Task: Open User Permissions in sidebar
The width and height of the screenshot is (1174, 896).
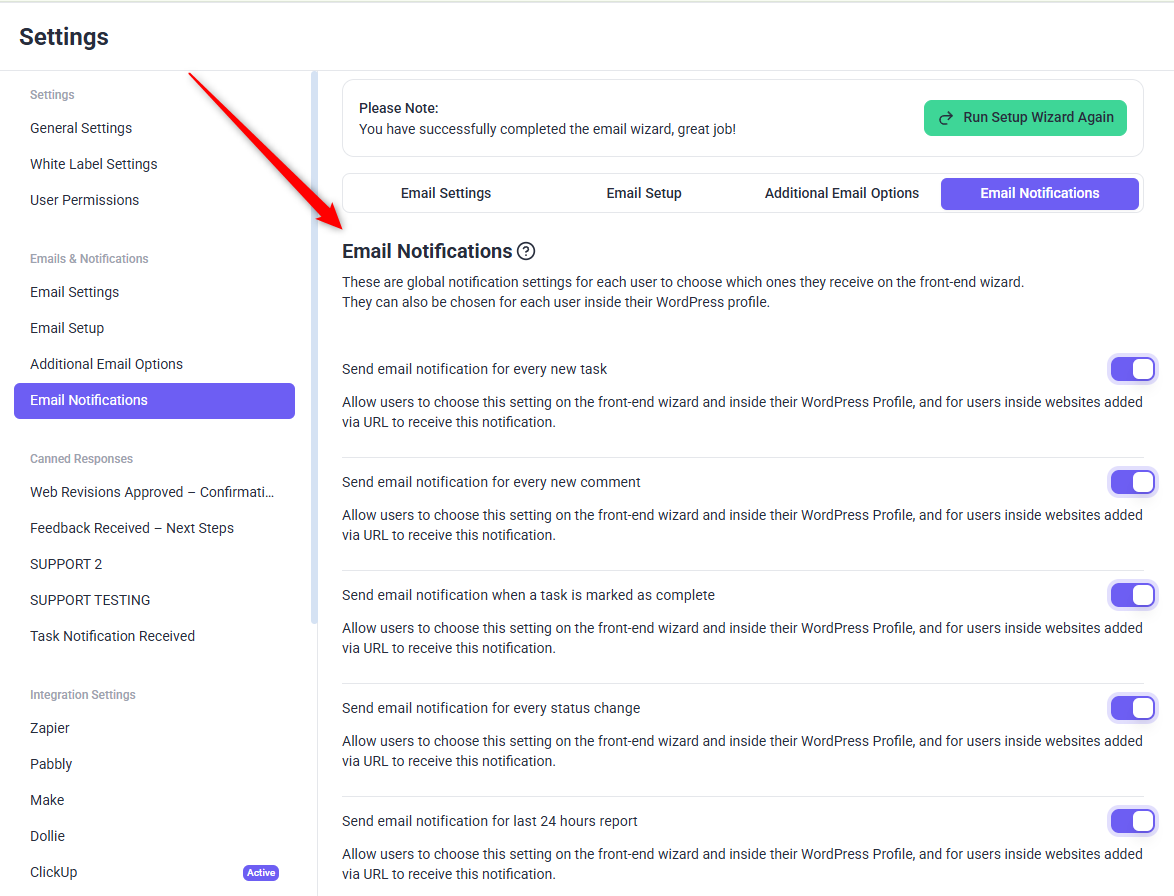Action: click(x=85, y=200)
